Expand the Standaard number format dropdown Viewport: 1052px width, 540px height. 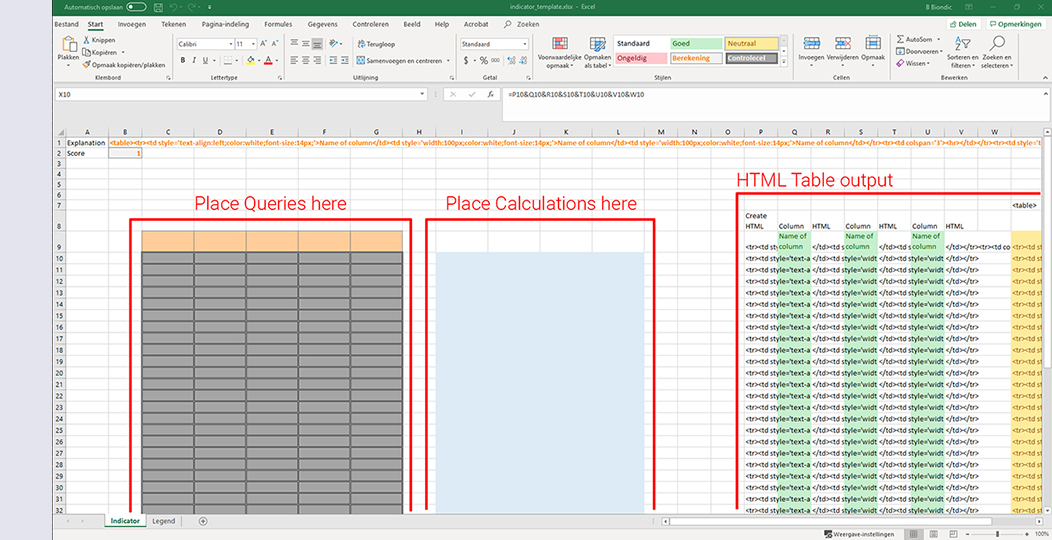coord(525,44)
